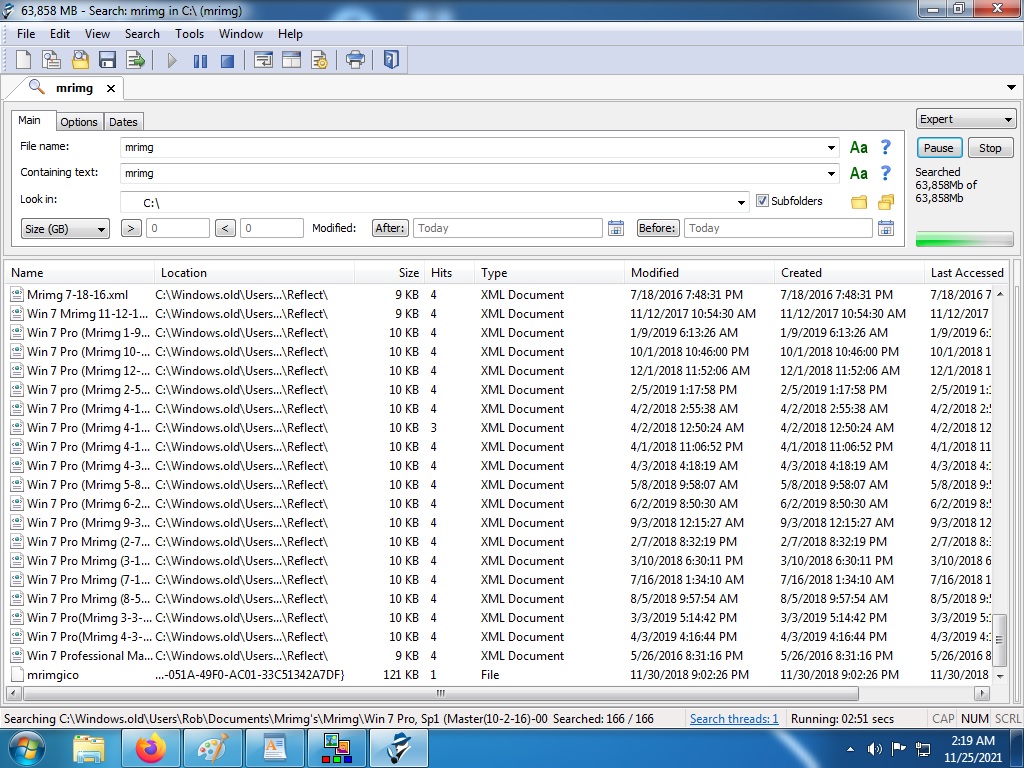Open the configuration icon with gear on document
Viewport: 1024px width, 768px height.
tap(319, 60)
